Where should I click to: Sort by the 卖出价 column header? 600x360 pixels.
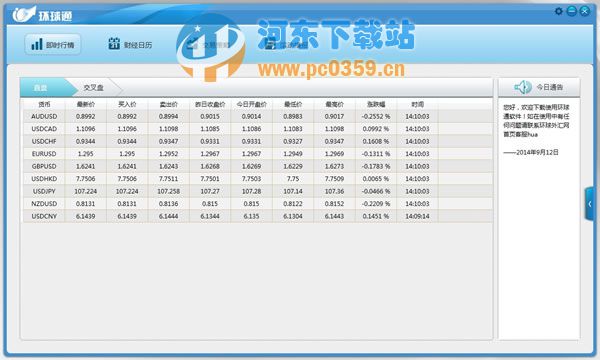tap(168, 104)
